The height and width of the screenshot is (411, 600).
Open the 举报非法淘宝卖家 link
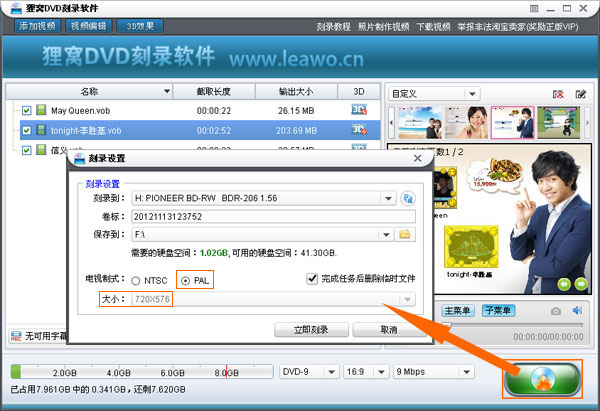[518, 27]
